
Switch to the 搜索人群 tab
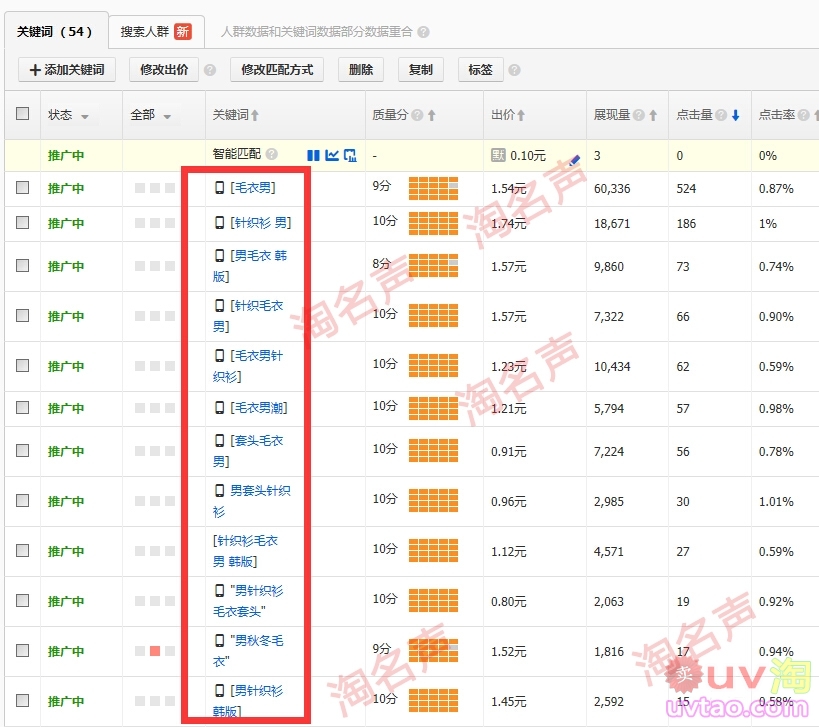(x=155, y=31)
